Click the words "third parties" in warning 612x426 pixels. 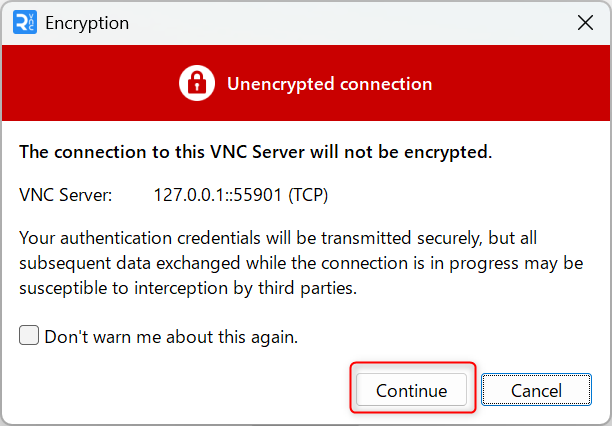(x=308, y=289)
